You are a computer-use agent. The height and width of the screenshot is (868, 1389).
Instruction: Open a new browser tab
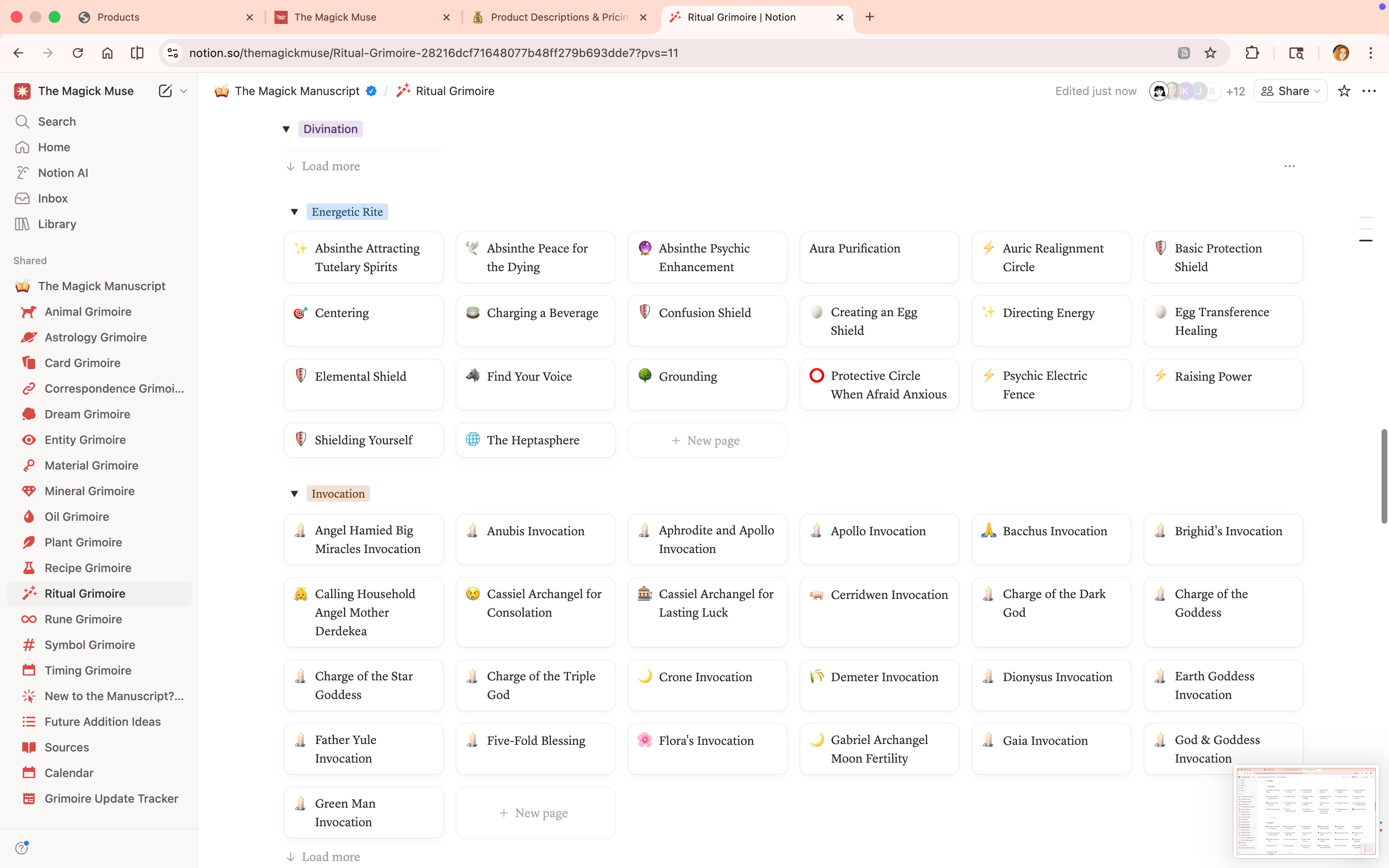869,17
